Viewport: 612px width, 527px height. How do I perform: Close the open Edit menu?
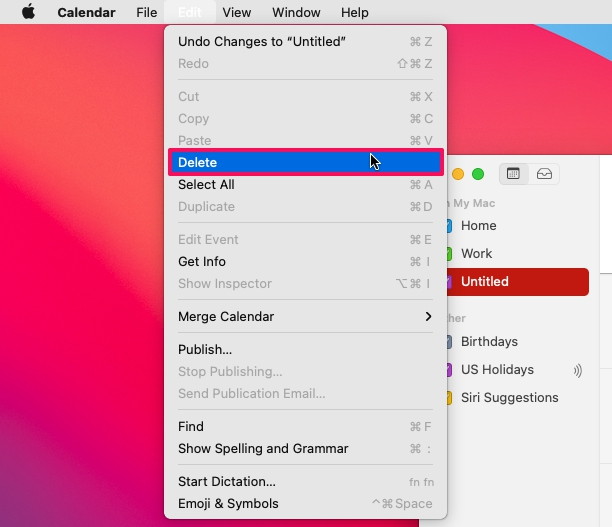(x=190, y=12)
